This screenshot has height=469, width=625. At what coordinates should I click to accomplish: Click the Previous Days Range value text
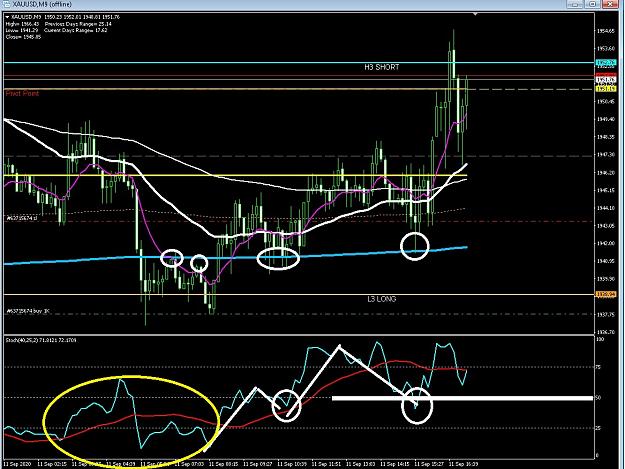tap(78, 24)
